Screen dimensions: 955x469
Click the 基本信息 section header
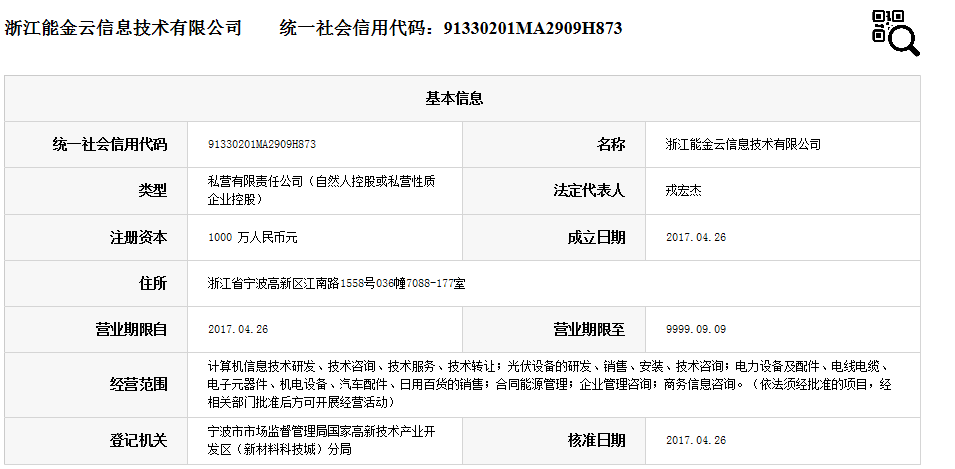point(454,99)
